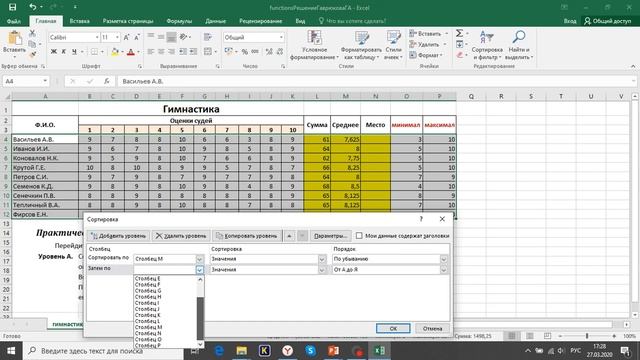Click the zoom slider in the status bar

(x=587, y=336)
